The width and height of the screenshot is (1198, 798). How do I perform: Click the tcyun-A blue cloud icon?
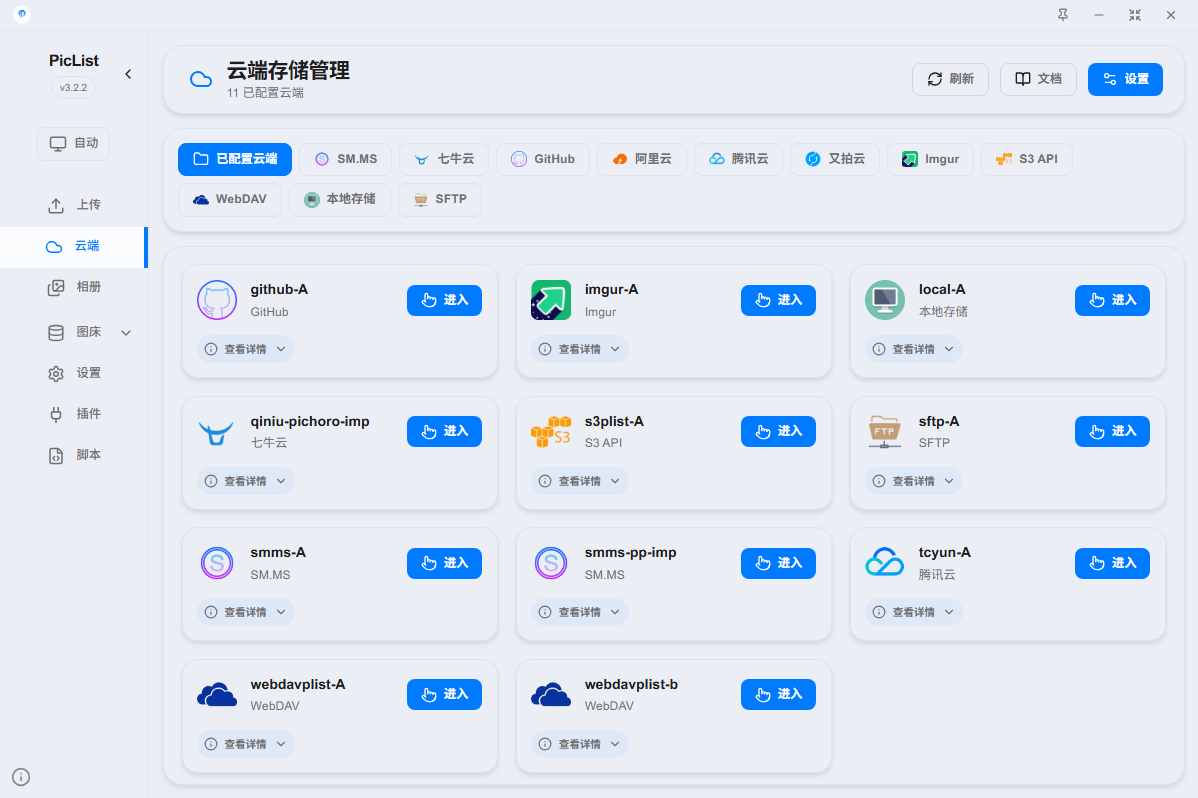pos(885,563)
